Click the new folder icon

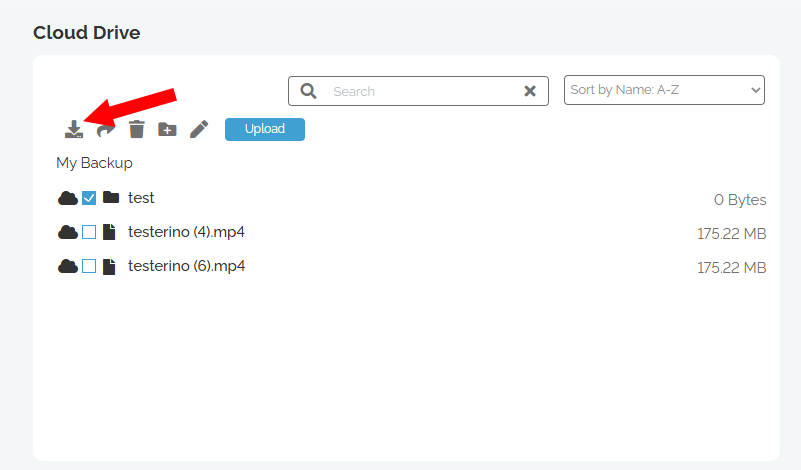(167, 129)
